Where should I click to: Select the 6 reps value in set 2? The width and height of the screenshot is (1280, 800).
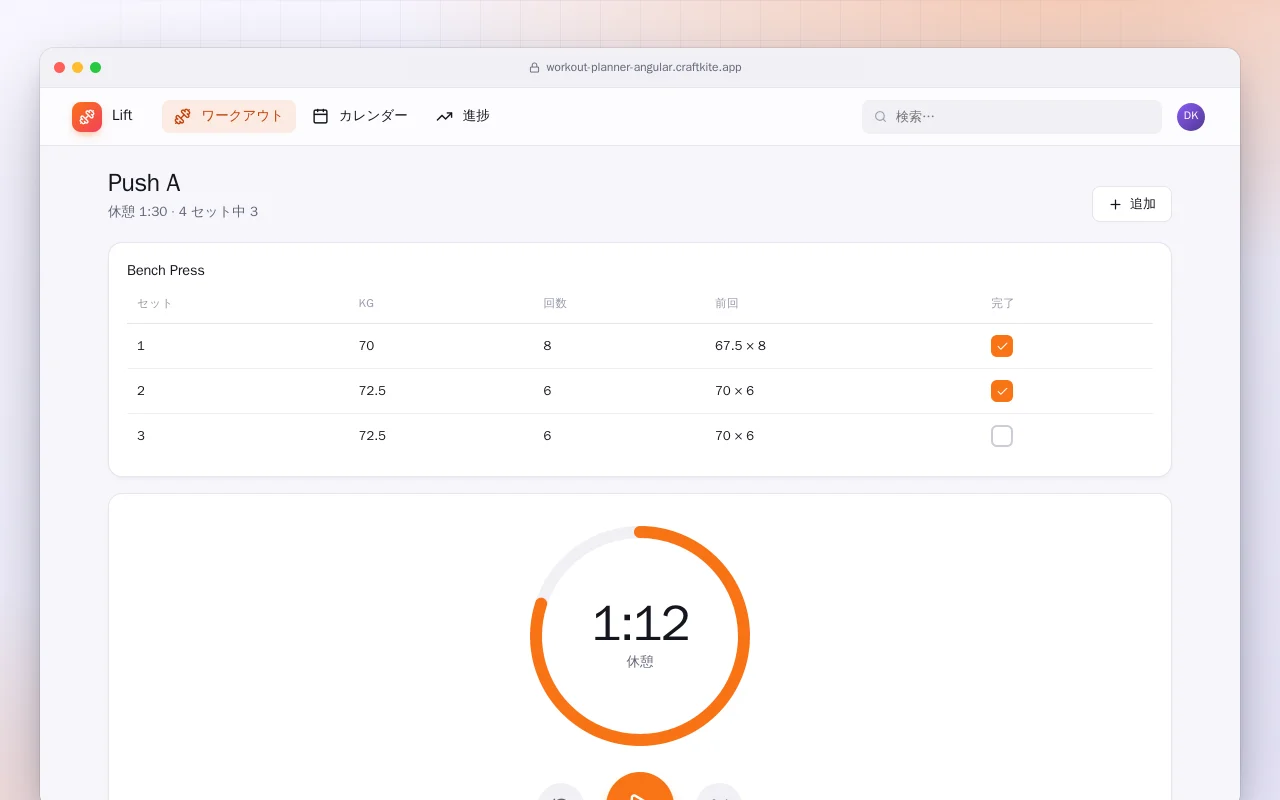547,391
